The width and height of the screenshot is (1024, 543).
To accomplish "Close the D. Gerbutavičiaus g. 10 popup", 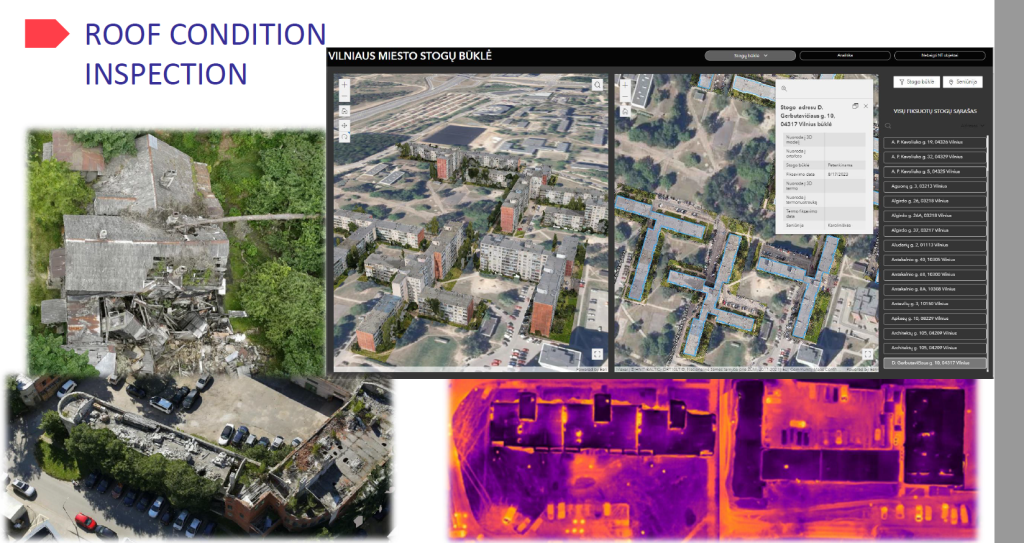I will 866,105.
